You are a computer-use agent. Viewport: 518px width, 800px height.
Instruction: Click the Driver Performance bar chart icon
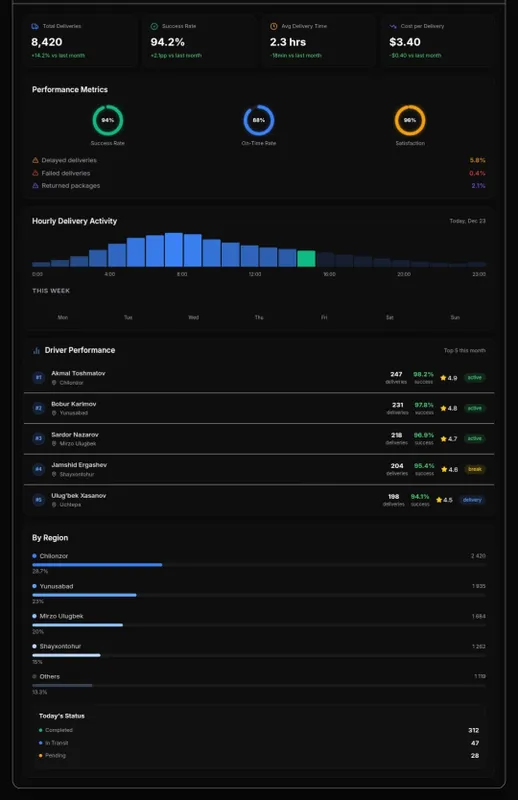[36, 351]
